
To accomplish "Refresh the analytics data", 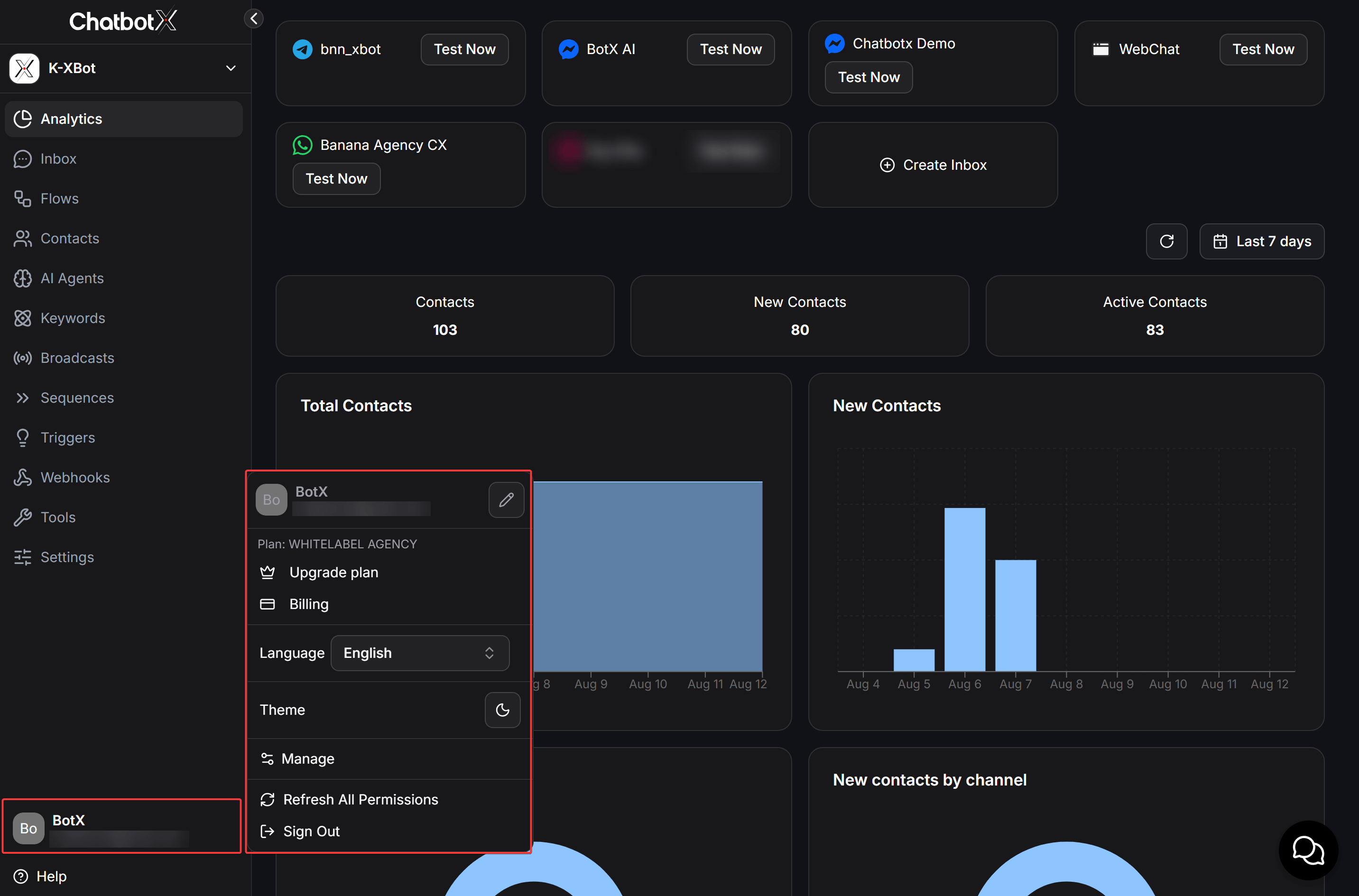I will click(1166, 241).
